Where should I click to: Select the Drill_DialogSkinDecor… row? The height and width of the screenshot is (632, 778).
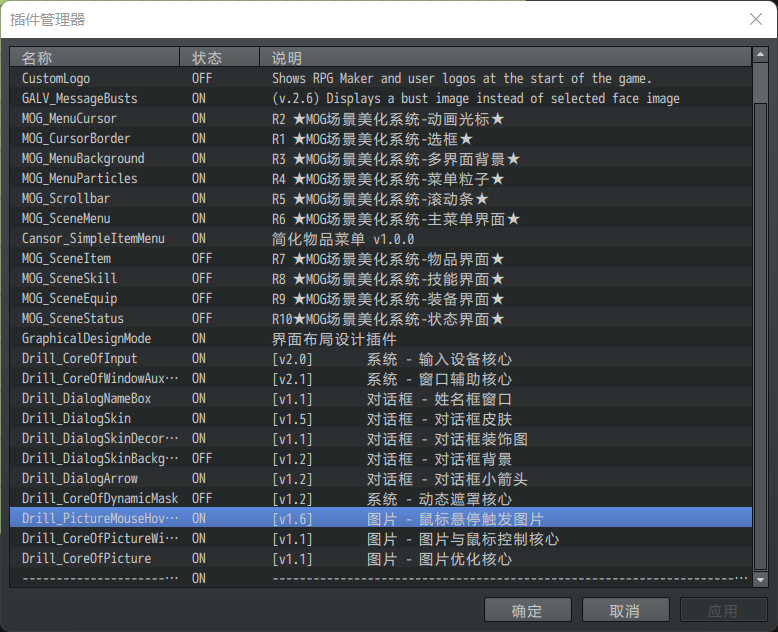coord(381,438)
